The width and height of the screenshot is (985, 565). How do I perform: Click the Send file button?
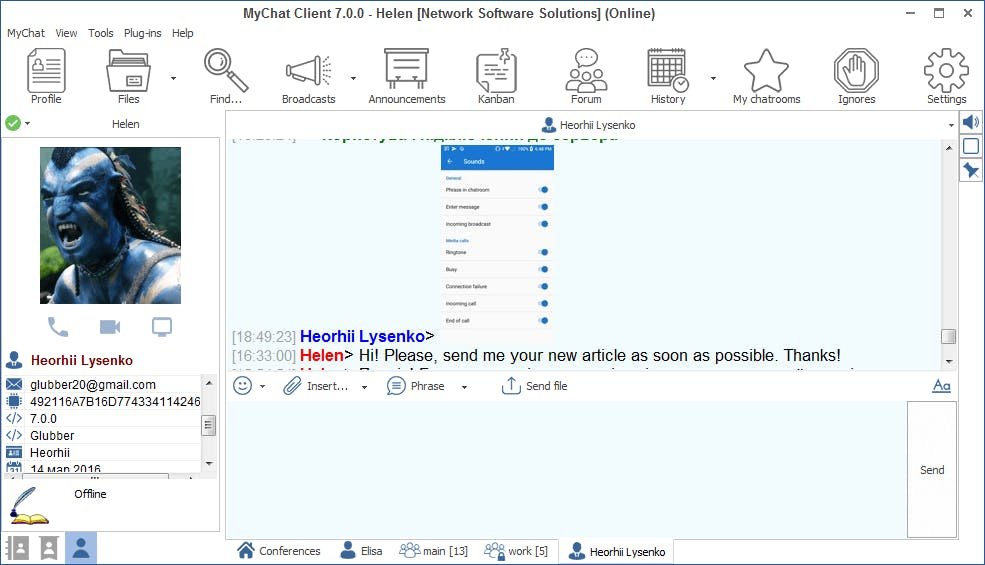[x=534, y=386]
